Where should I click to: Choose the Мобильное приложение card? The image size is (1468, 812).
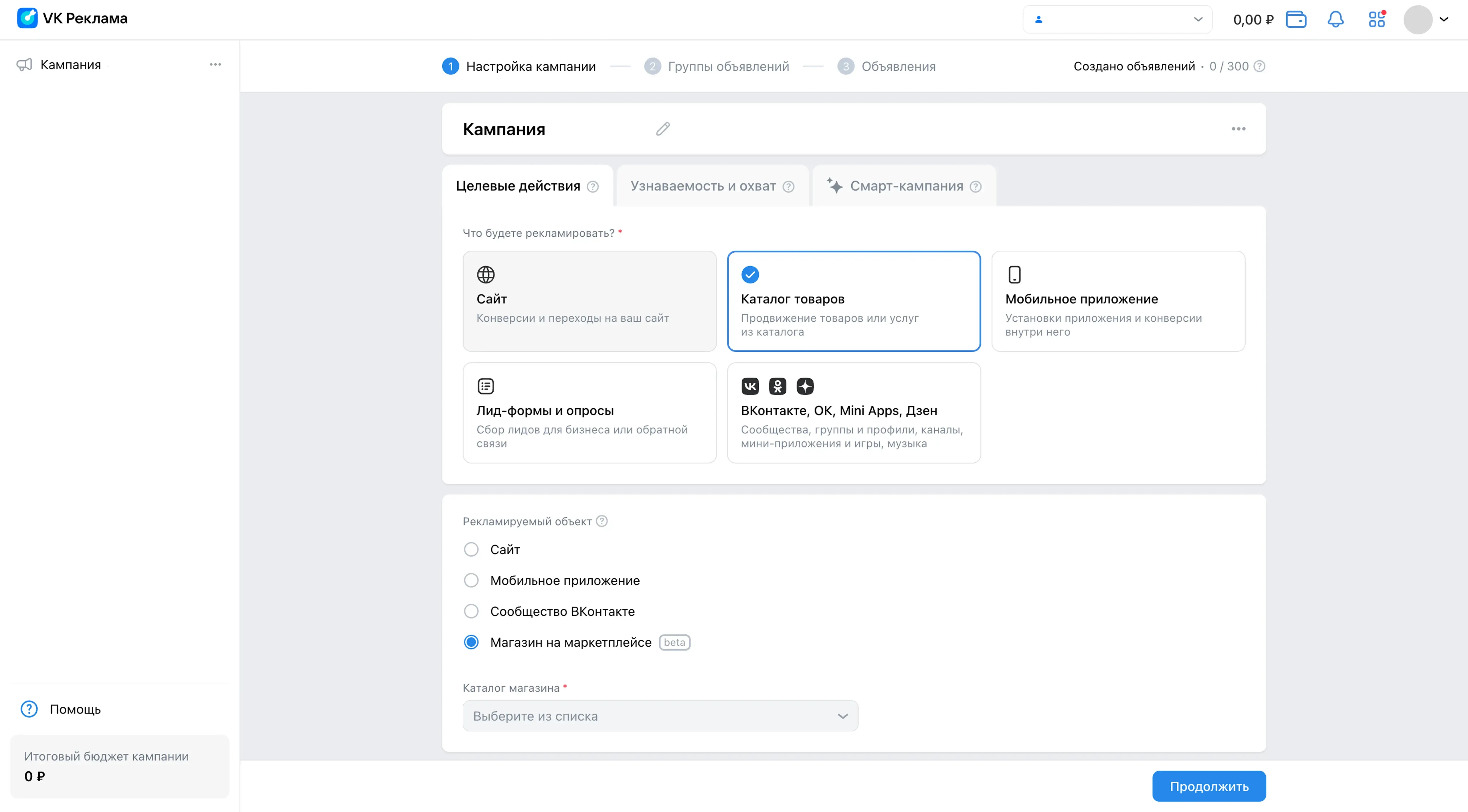[x=1118, y=301]
